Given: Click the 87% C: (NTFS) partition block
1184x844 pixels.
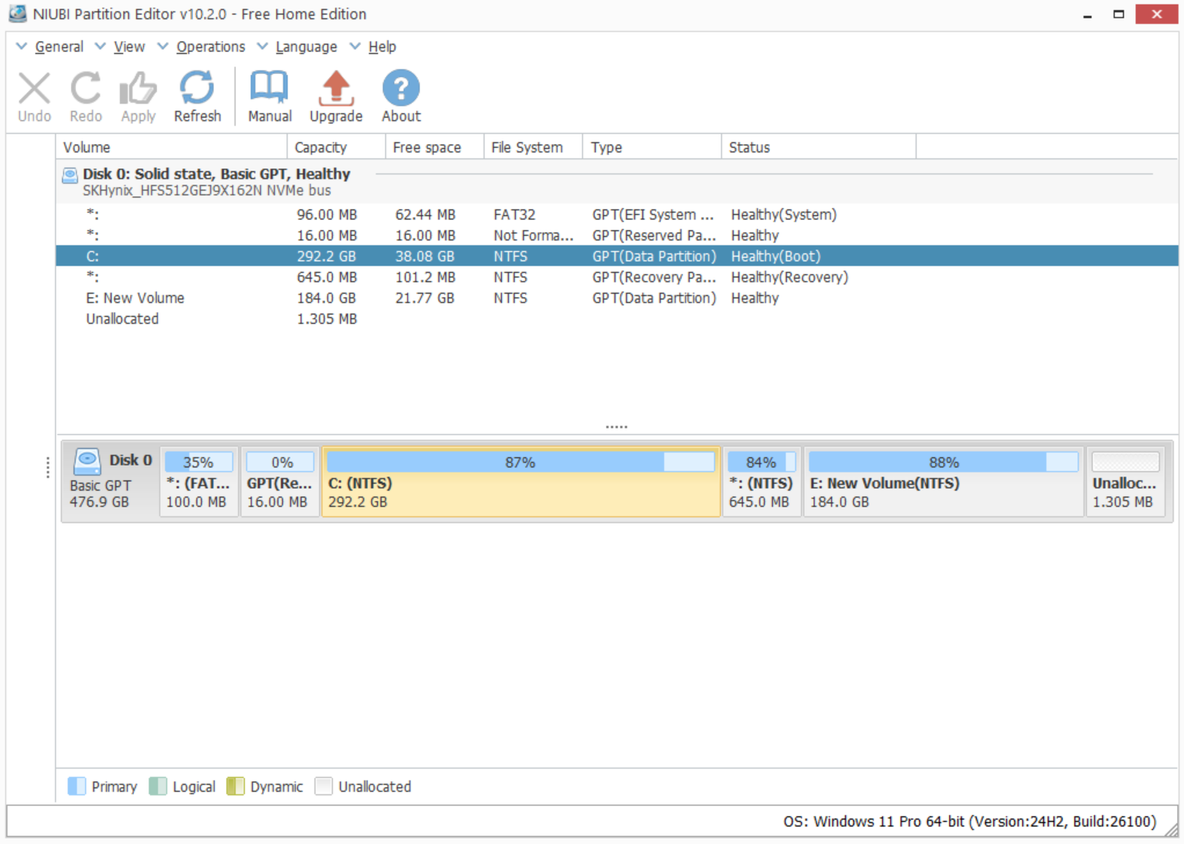Looking at the screenshot, I should click(x=521, y=482).
